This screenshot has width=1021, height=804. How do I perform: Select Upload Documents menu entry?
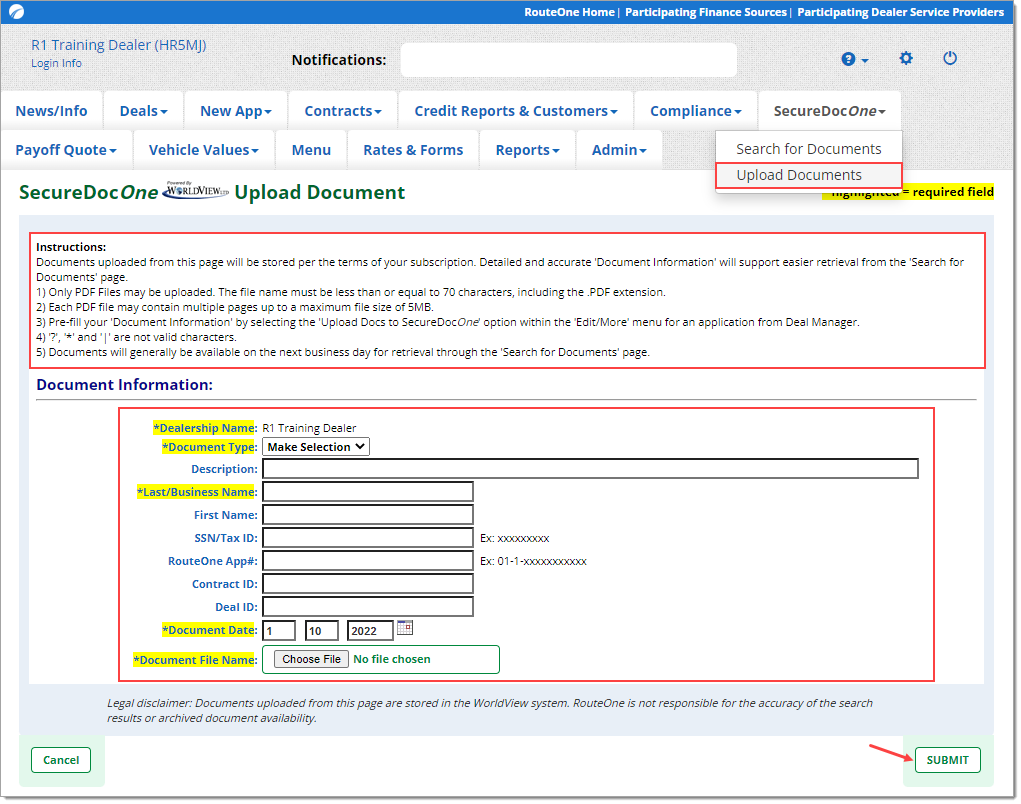(x=809, y=175)
